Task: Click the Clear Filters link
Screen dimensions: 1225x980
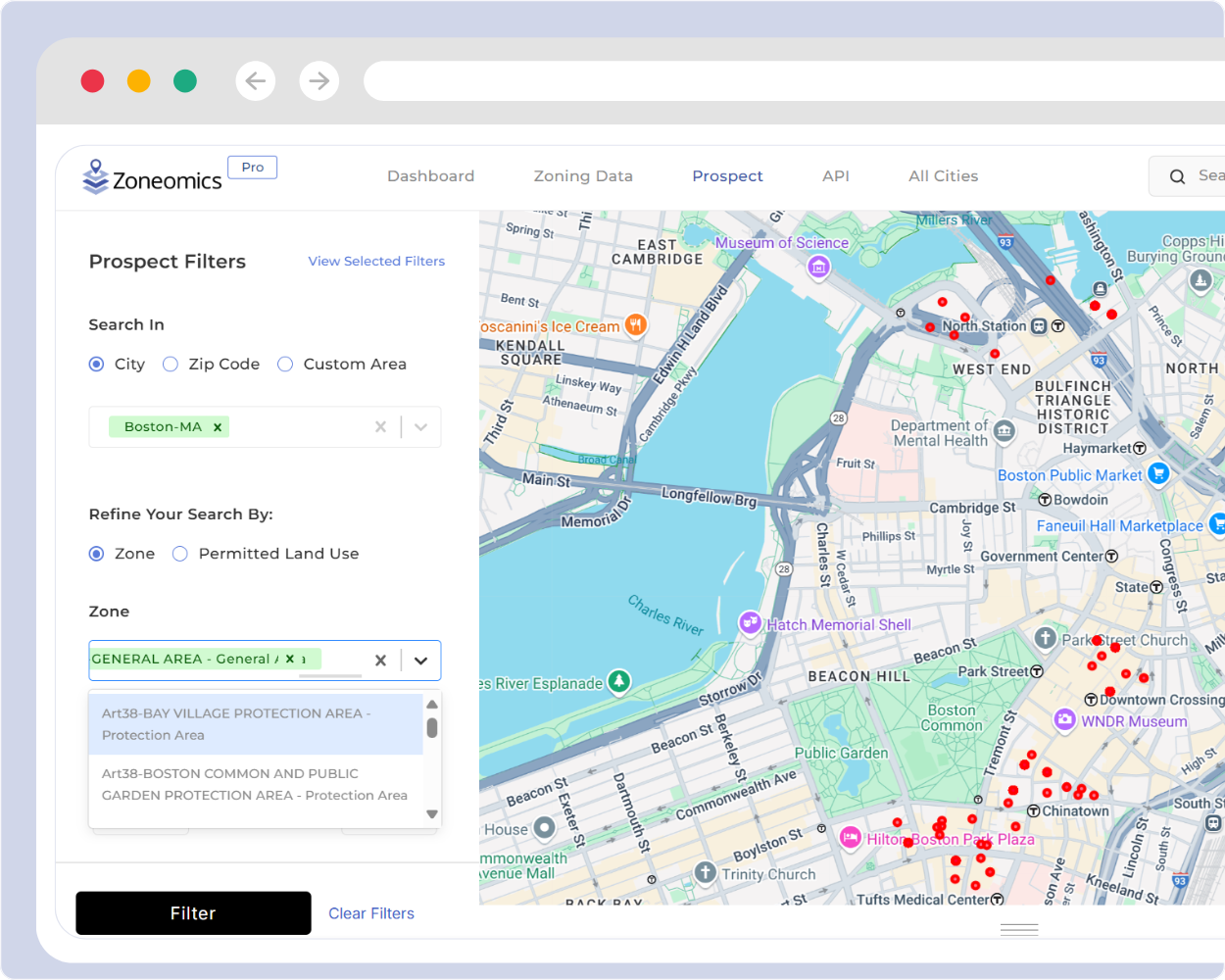Action: pyautogui.click(x=371, y=913)
